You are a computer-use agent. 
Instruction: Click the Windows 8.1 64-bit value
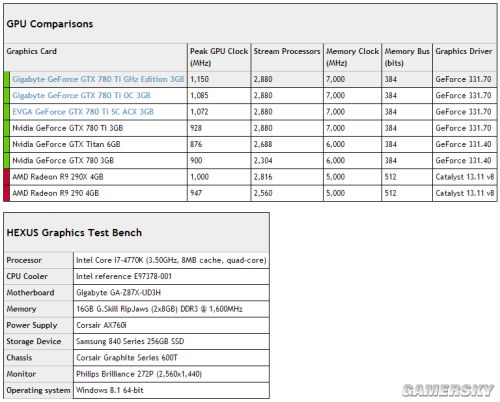110,390
